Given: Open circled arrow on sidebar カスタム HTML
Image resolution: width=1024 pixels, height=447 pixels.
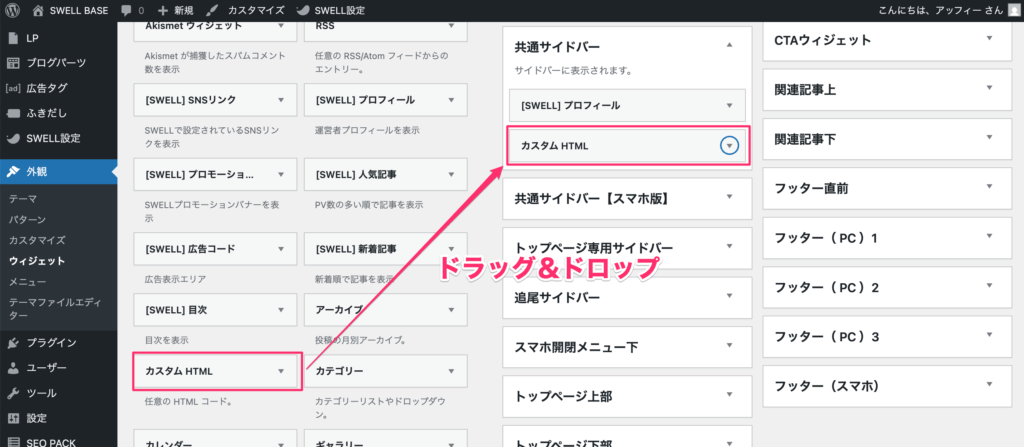Looking at the screenshot, I should click(729, 146).
